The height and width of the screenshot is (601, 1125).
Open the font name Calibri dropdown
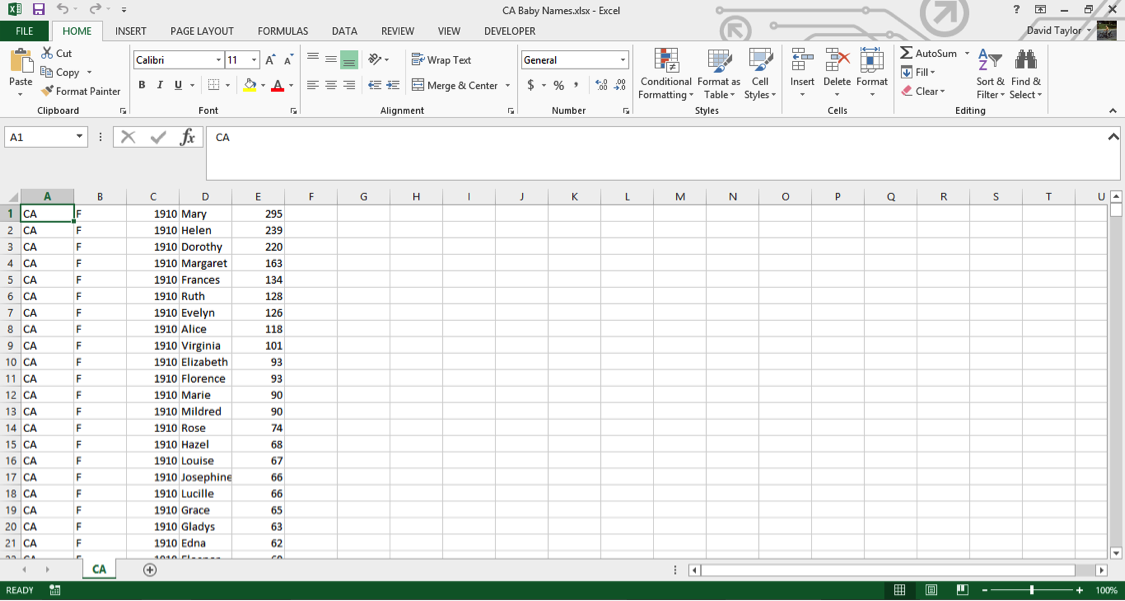tap(218, 60)
